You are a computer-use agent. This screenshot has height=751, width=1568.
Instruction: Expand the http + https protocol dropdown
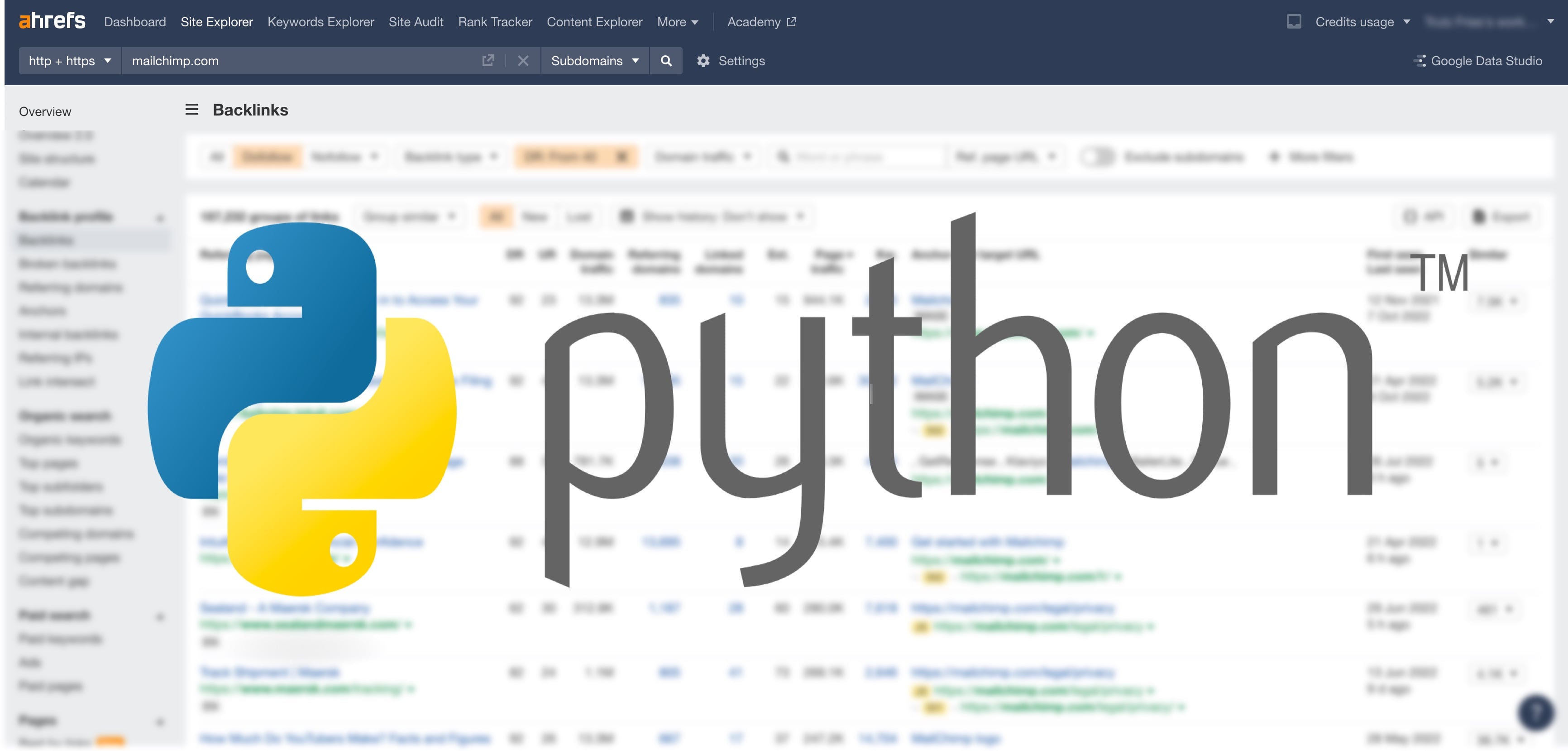(x=69, y=61)
